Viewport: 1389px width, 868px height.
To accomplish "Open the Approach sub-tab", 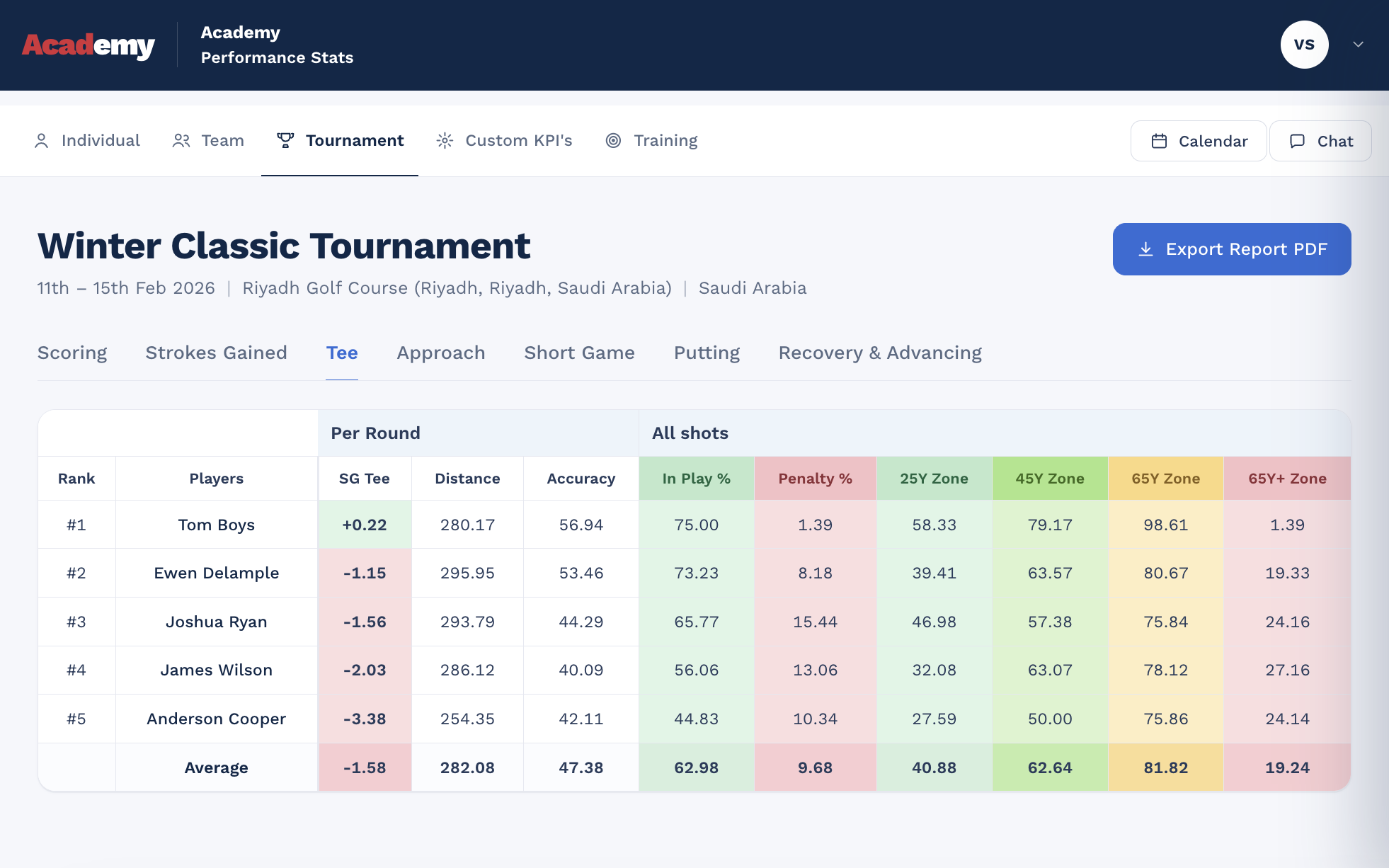I will click(441, 353).
